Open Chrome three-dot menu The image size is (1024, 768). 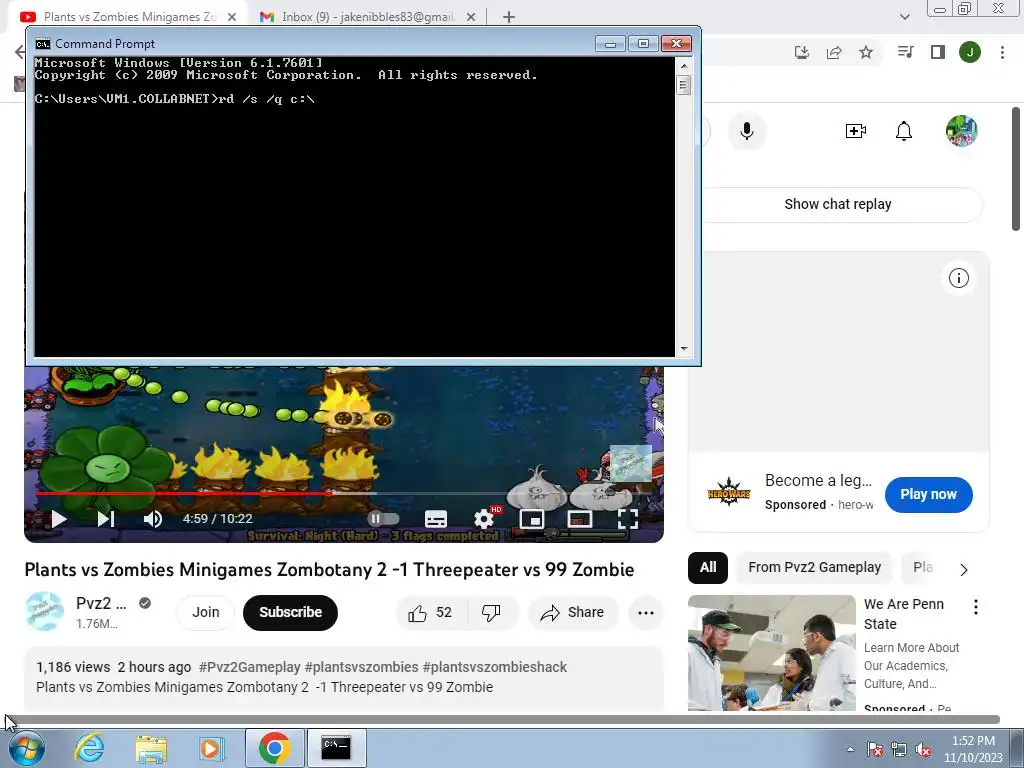pos(1002,52)
